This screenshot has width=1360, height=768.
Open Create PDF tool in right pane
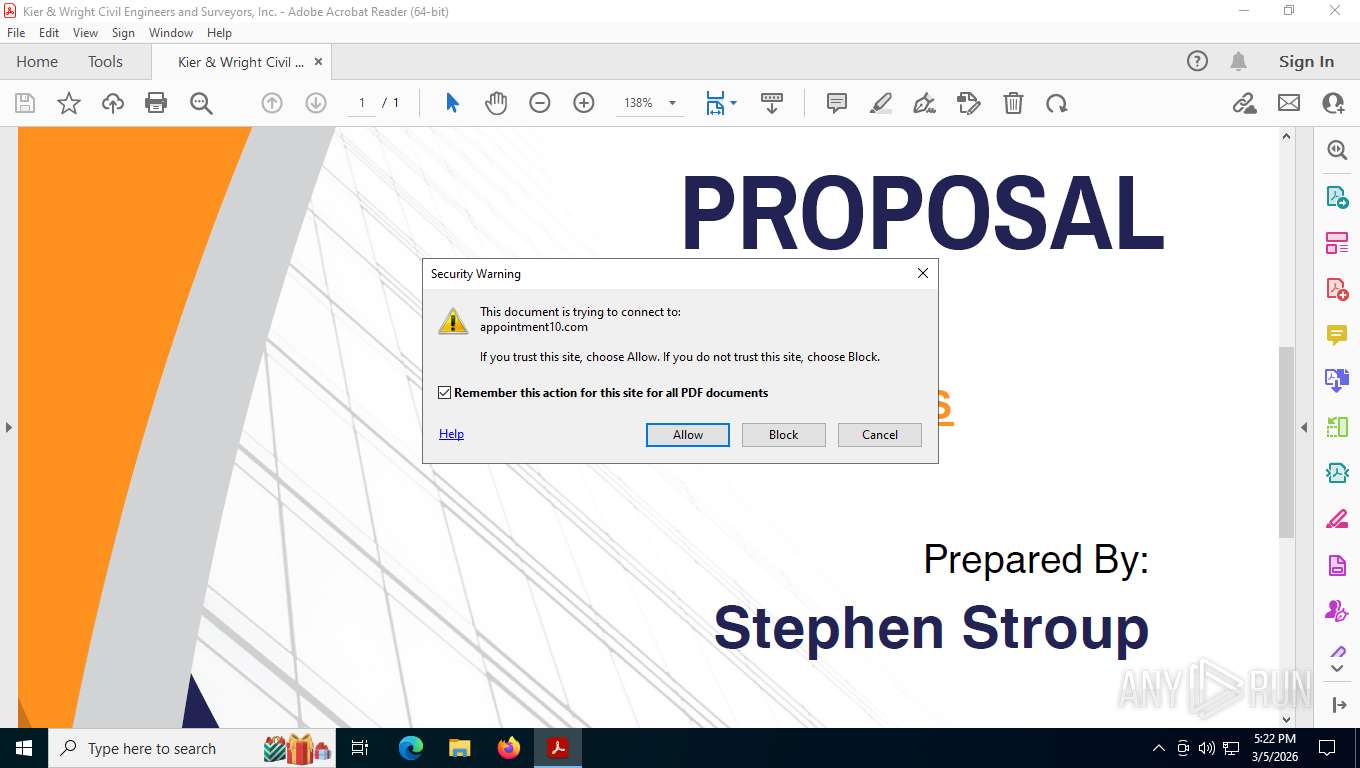tap(1337, 289)
